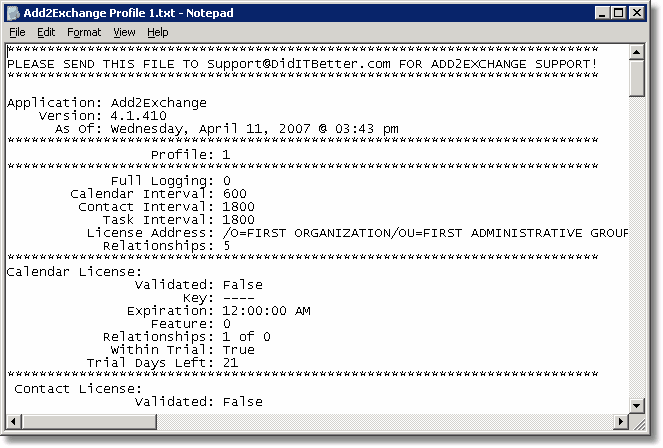Click the Notepad icon in title bar

point(14,13)
